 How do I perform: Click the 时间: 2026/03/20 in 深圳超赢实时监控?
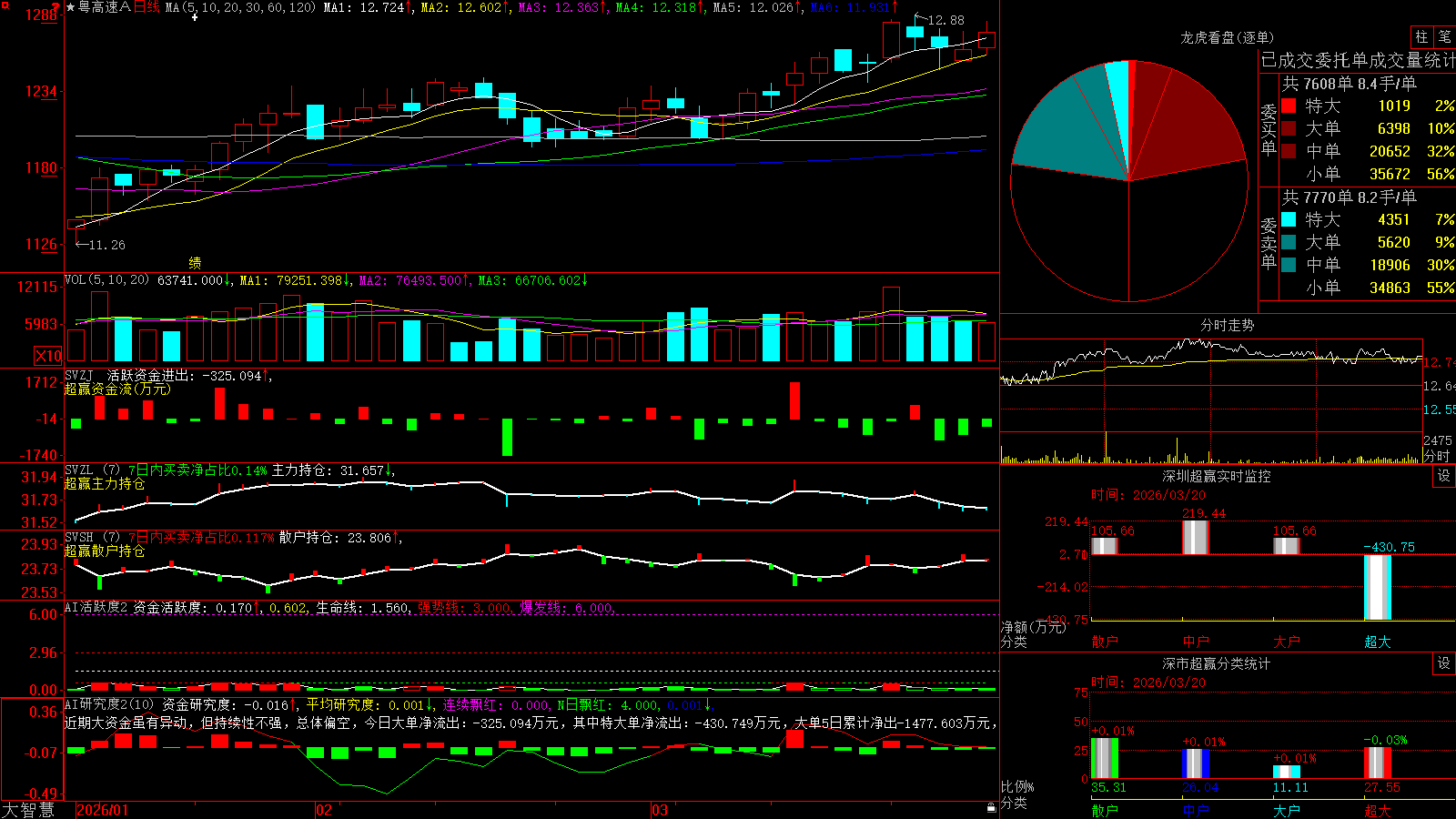point(1148,495)
